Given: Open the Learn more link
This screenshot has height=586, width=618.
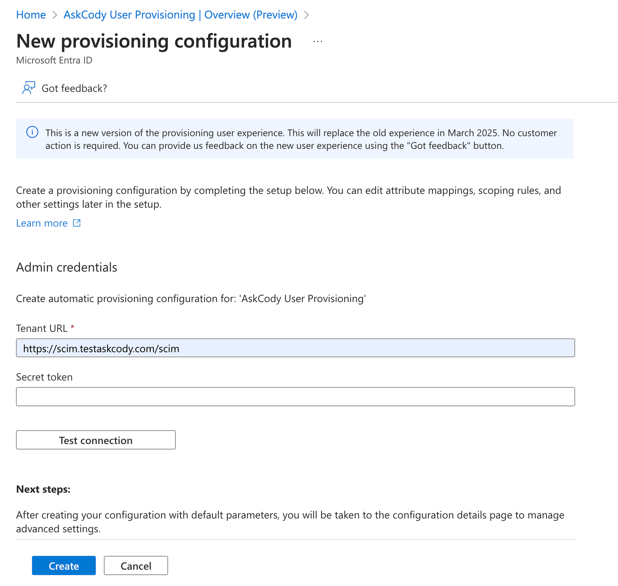Looking at the screenshot, I should [x=42, y=223].
